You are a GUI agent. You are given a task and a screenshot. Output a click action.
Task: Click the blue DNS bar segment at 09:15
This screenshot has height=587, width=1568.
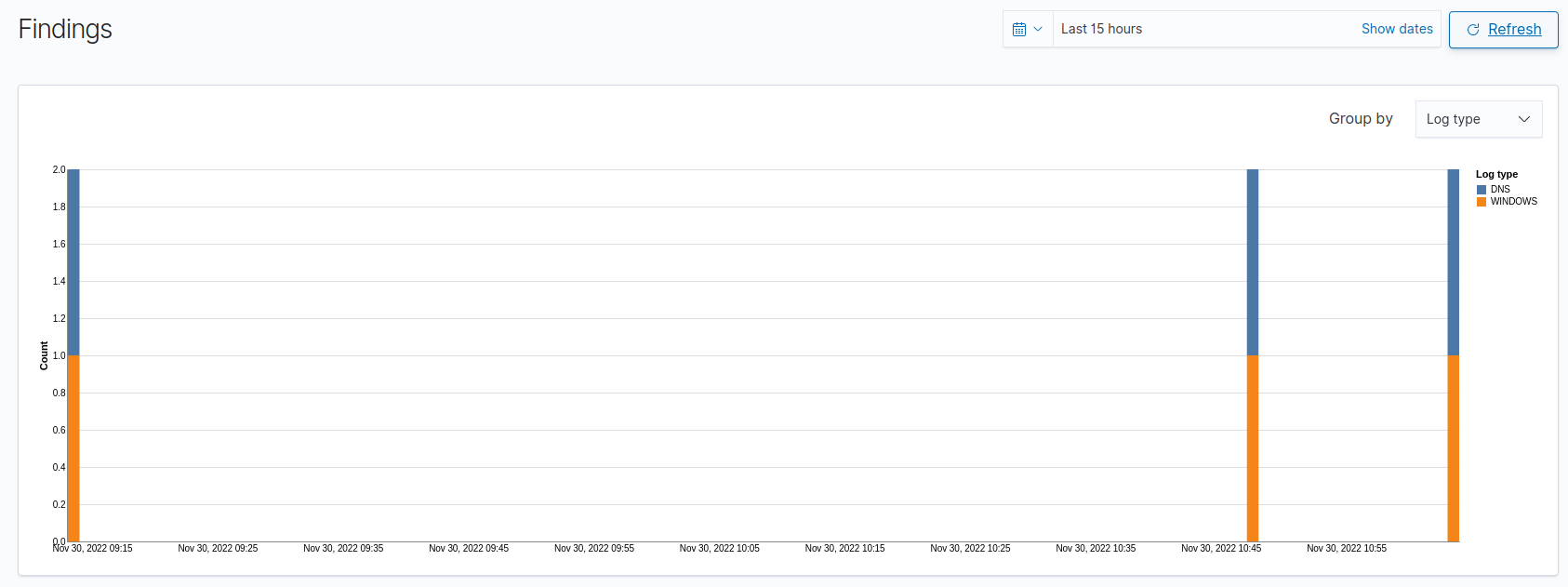click(73, 262)
